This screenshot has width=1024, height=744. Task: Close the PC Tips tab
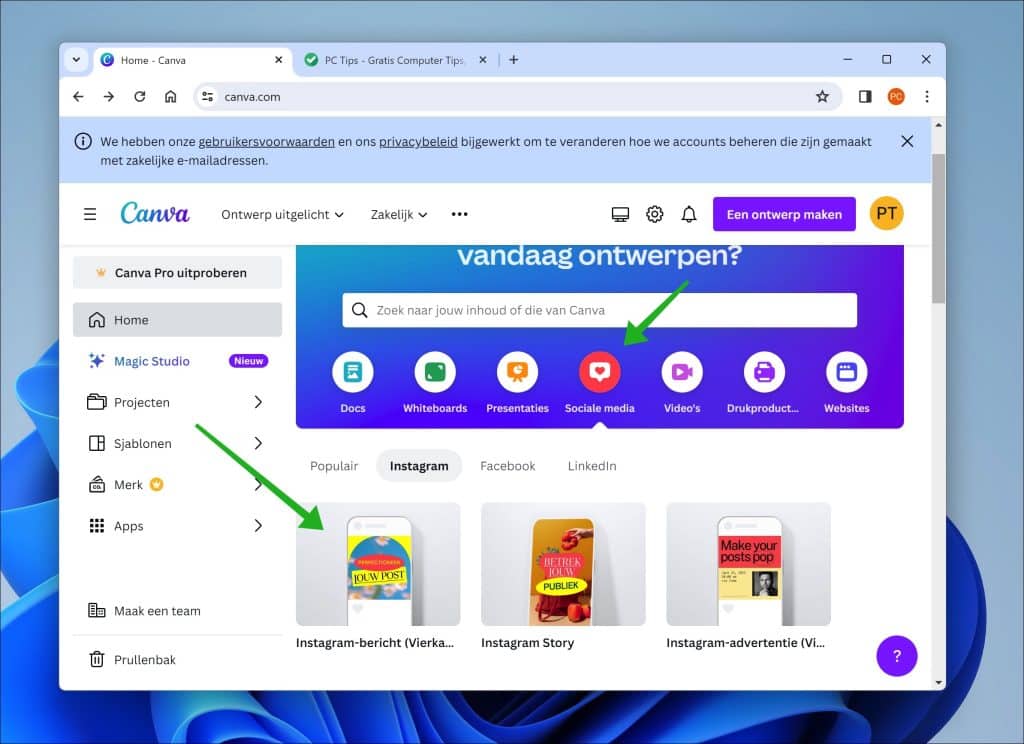[483, 59]
